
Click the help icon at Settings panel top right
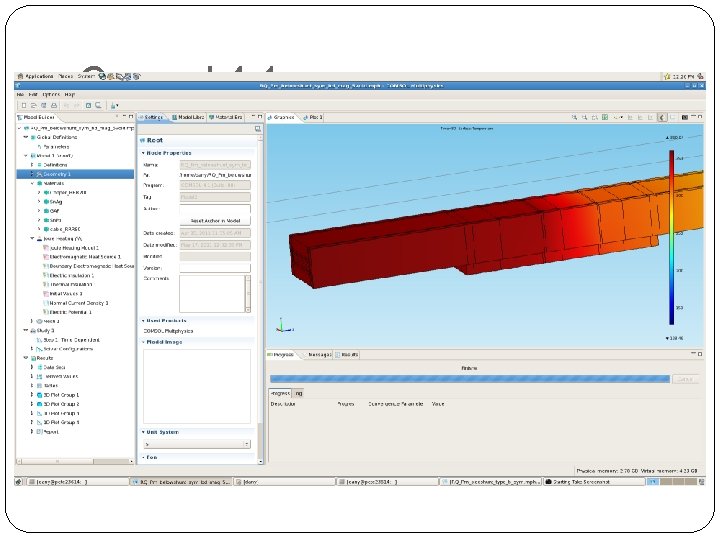pyautogui.click(x=258, y=129)
